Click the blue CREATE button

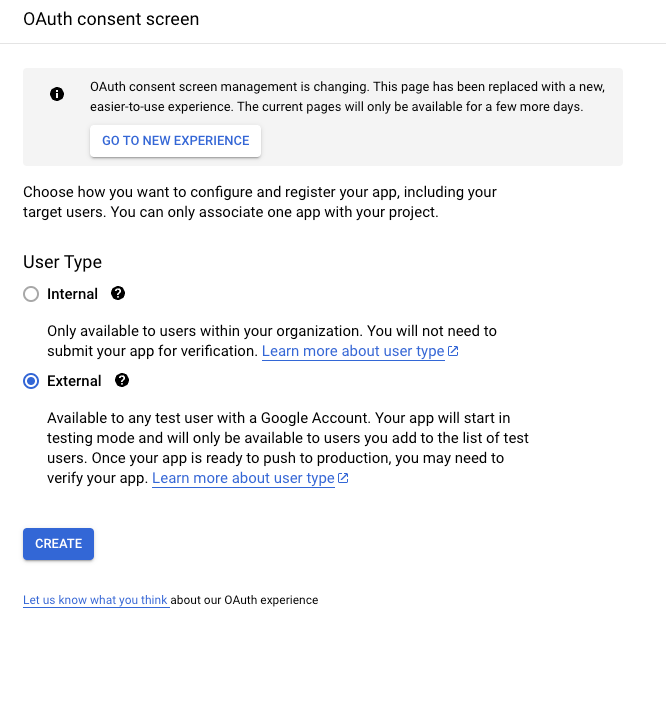point(58,543)
